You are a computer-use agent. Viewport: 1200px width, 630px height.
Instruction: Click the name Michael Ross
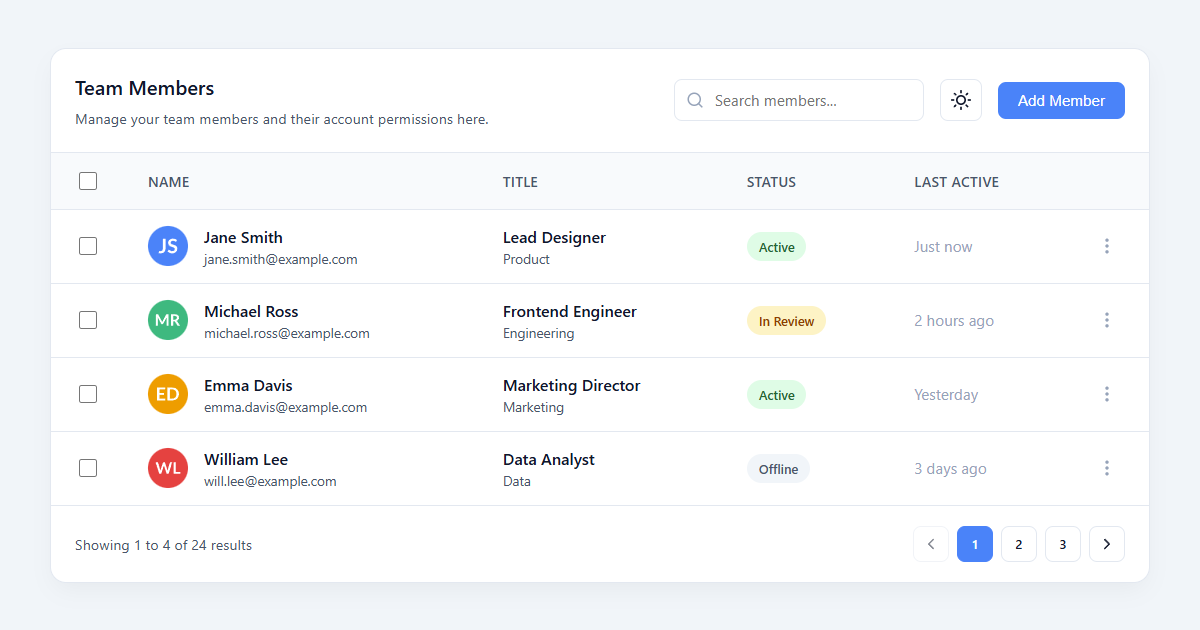pos(251,311)
